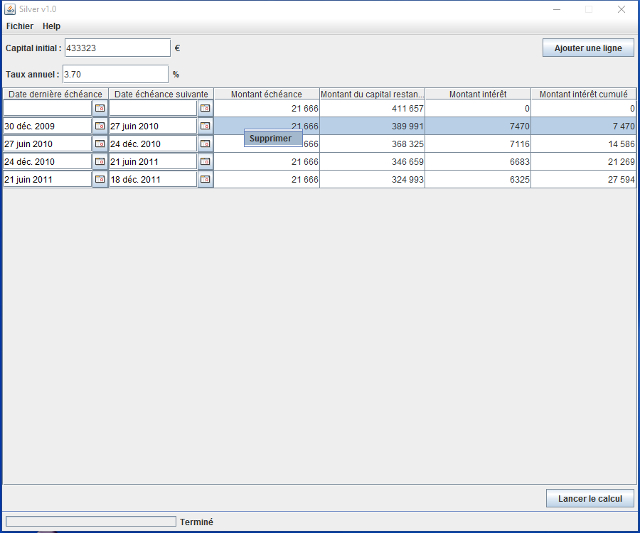Open calendar for last due date 24 déc. 2010
This screenshot has height=533, width=640.
pyautogui.click(x=100, y=162)
